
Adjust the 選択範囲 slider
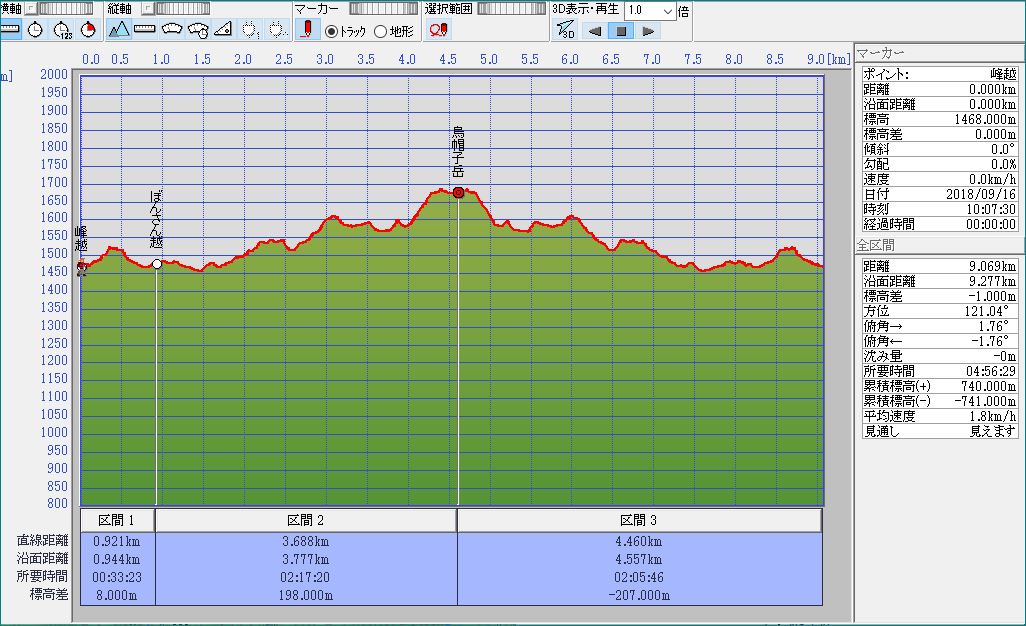pos(511,9)
